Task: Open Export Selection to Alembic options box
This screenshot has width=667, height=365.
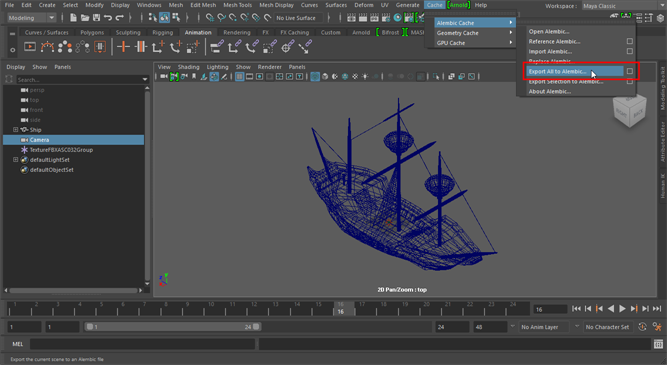Action: coord(630,81)
